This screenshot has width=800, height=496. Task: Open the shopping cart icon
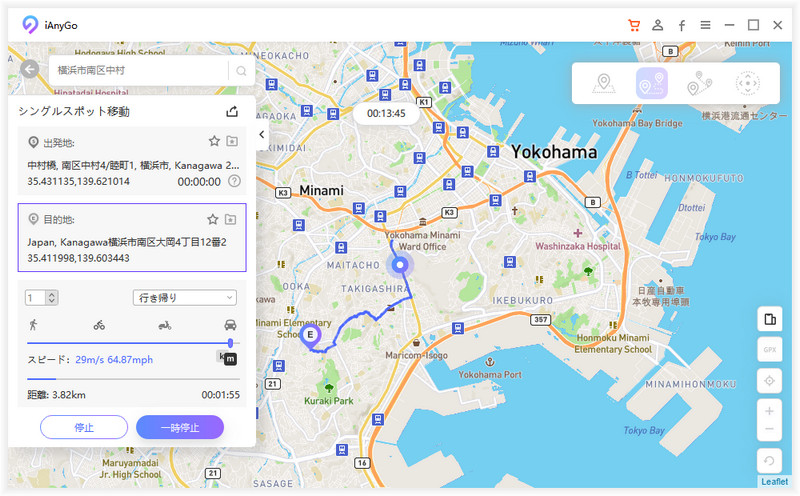pos(634,25)
